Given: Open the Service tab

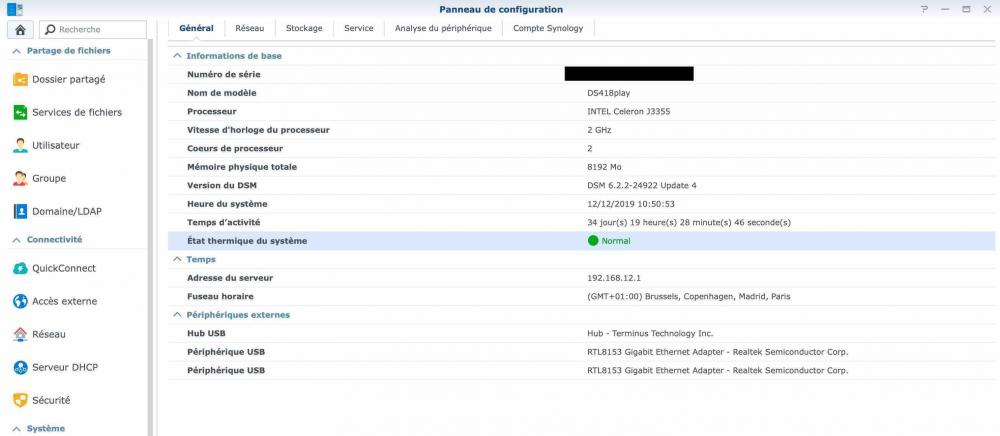Looking at the screenshot, I should click(x=358, y=28).
